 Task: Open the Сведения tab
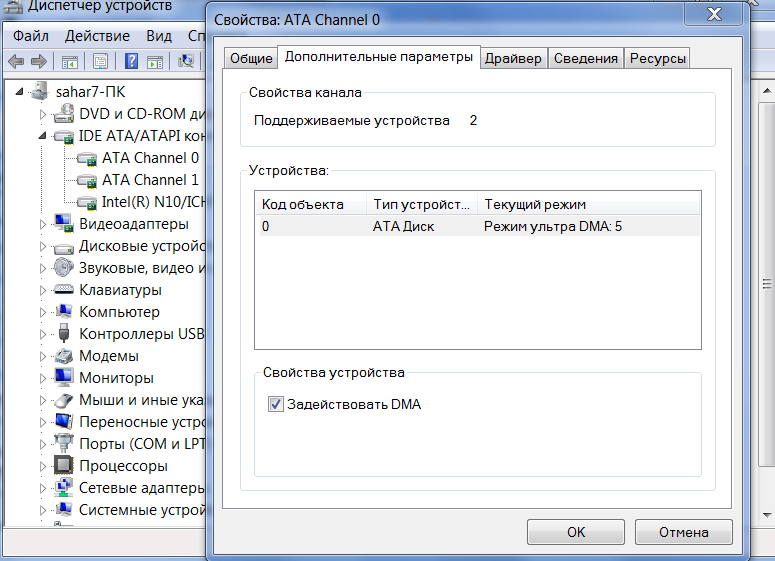[585, 58]
